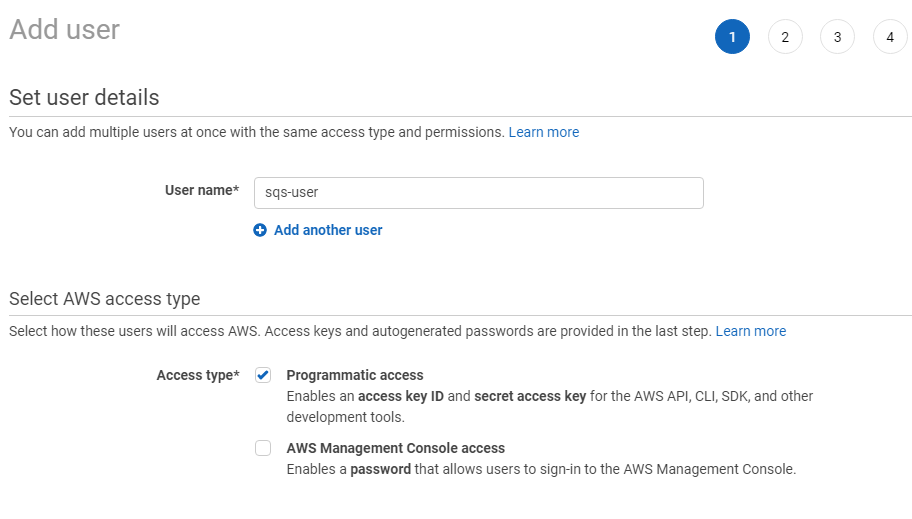The image size is (912, 519).
Task: Click the bold 'password' word in description
Action: (x=380, y=469)
